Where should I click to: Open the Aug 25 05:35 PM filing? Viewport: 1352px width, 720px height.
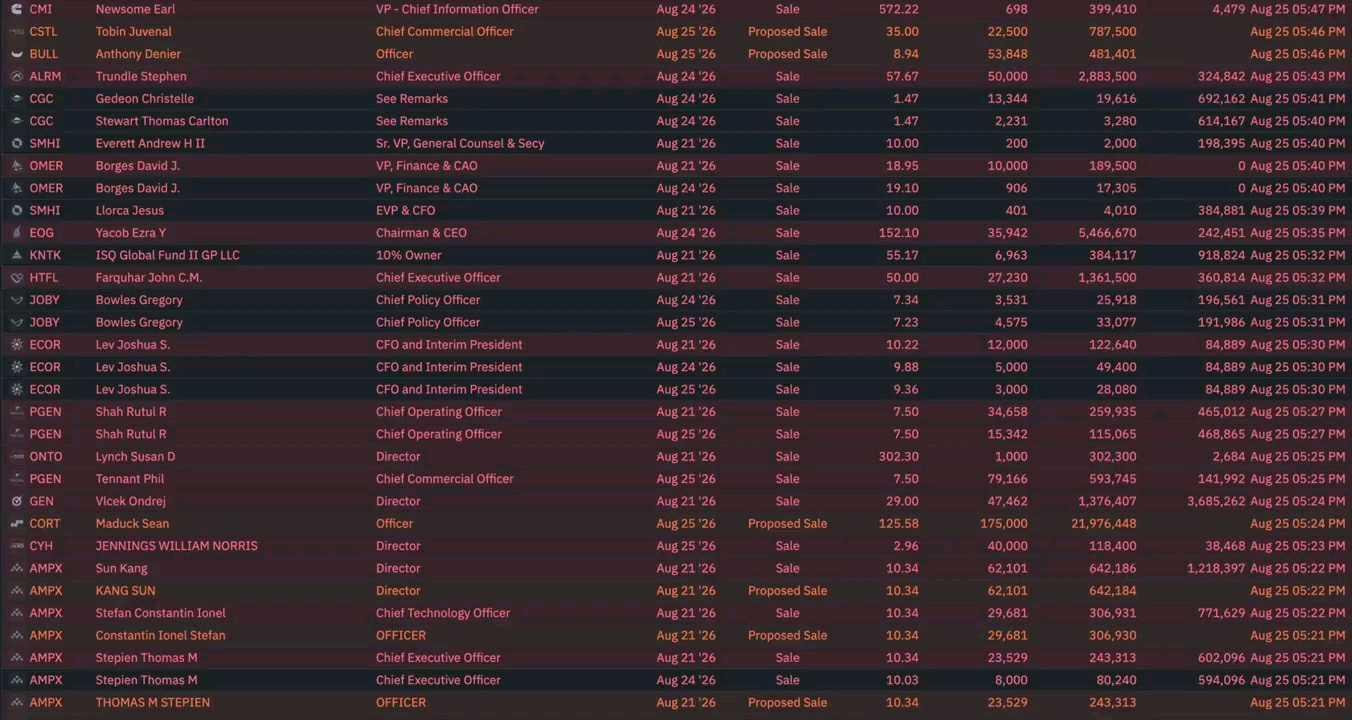(1297, 233)
